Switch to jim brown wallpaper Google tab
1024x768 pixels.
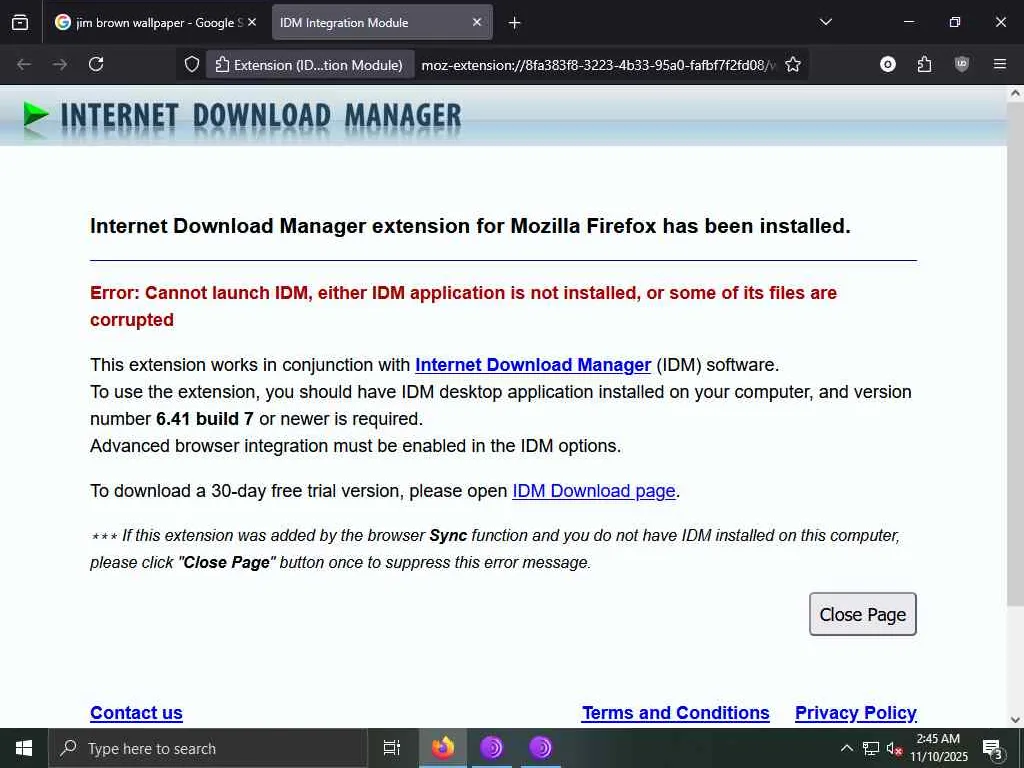point(155,22)
